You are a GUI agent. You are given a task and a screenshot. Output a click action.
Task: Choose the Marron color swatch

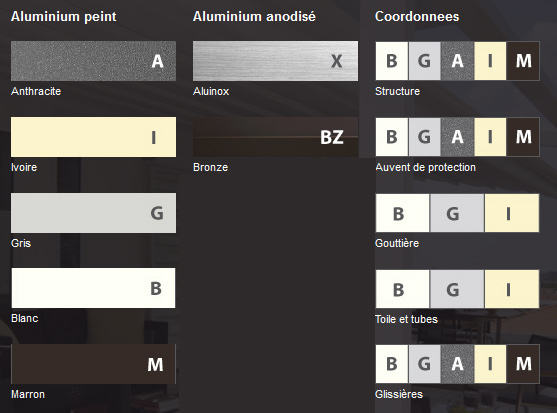93,364
